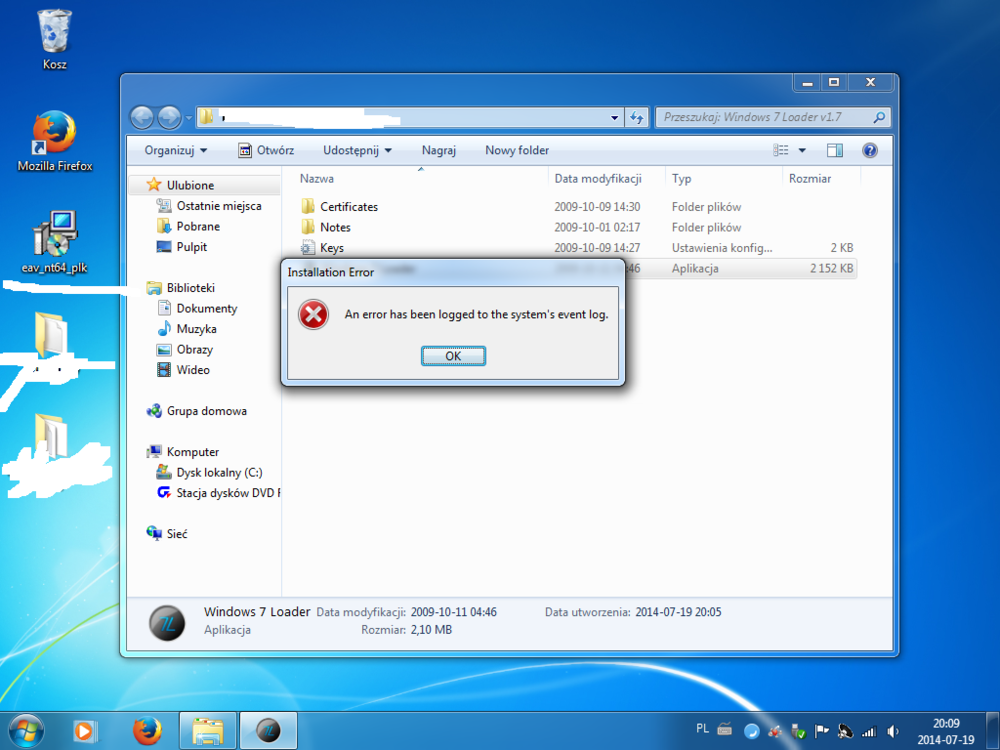Open the Obrazy library
This screenshot has height=750, width=1000.
[195, 349]
